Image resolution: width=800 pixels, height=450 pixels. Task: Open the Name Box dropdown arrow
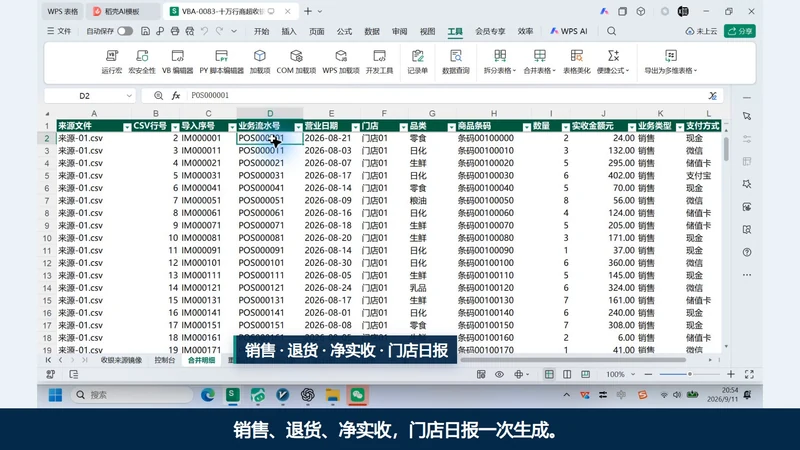point(129,95)
